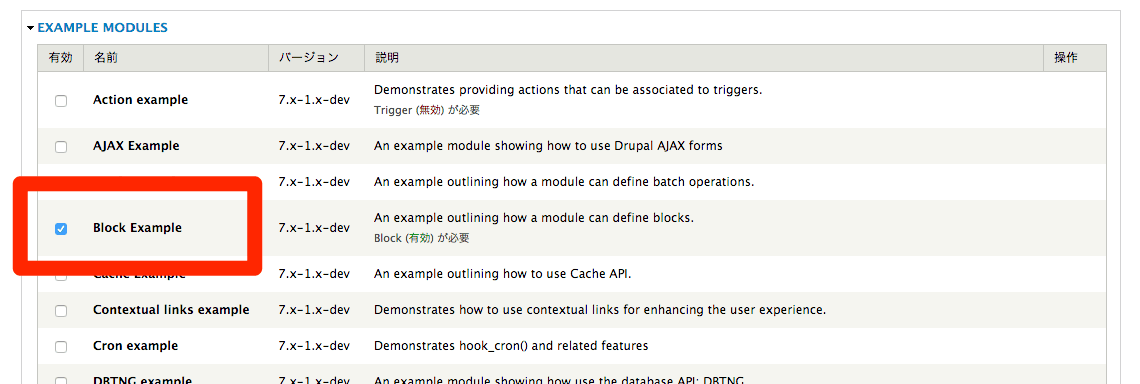
Task: Click the 'Contextual links example' module name
Action: point(171,310)
